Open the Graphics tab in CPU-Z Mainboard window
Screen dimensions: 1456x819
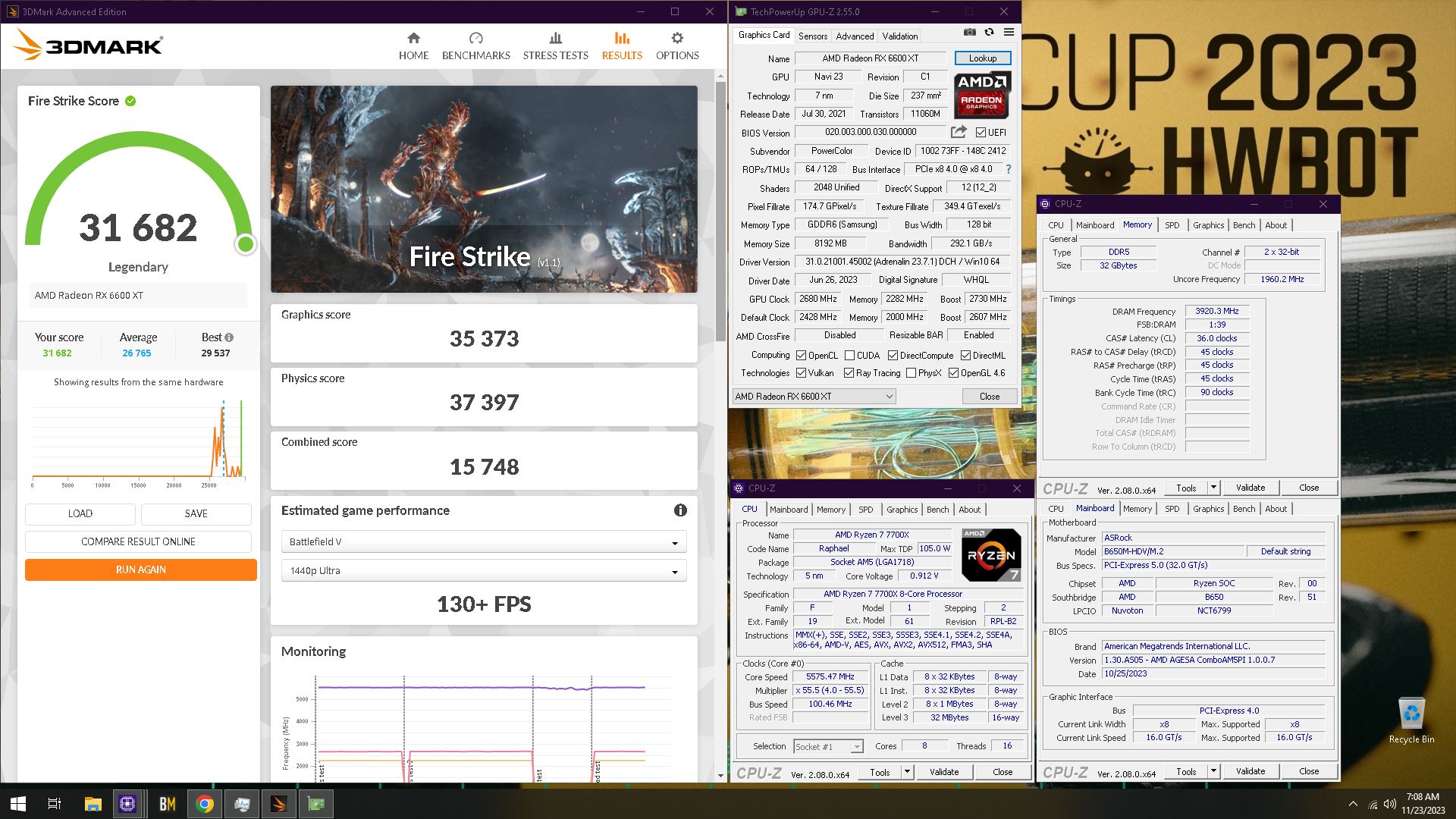(x=1208, y=509)
